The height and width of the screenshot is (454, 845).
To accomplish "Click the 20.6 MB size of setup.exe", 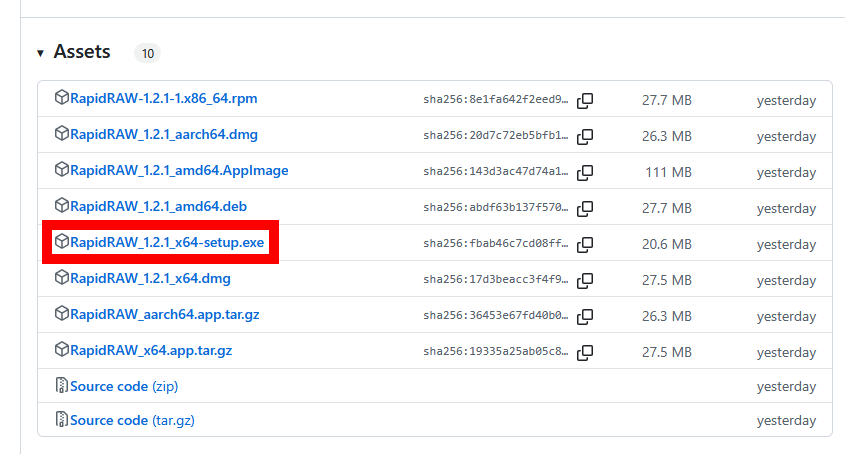I will pos(667,245).
